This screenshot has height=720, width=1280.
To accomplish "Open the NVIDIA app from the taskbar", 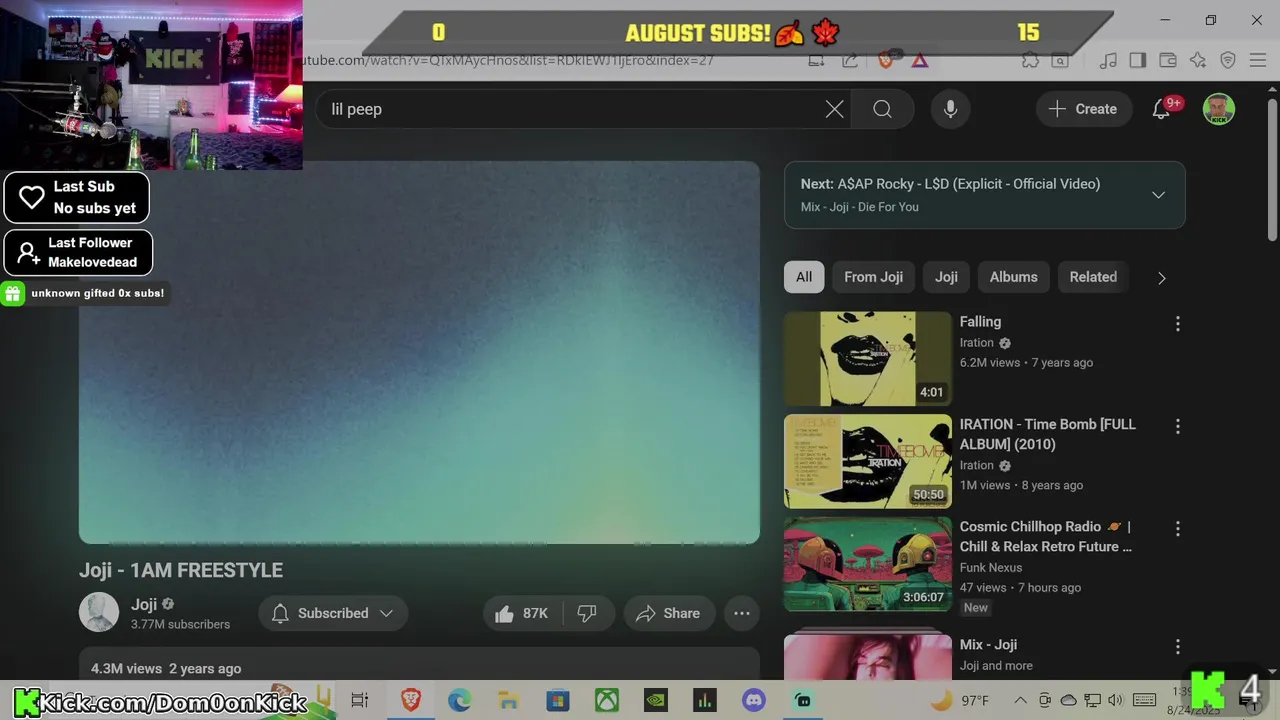I will pyautogui.click(x=655, y=700).
